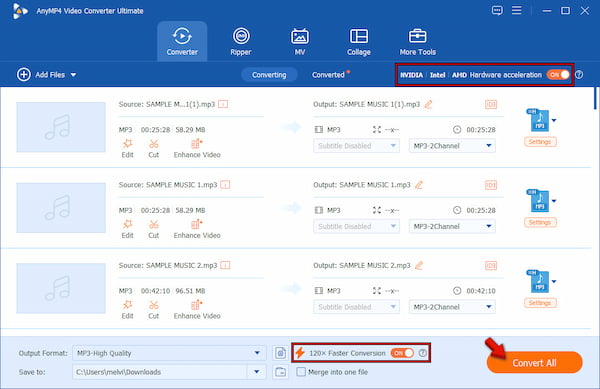Rename output SAMPLE MUSIC 2.mp3 pencil icon

(419, 265)
